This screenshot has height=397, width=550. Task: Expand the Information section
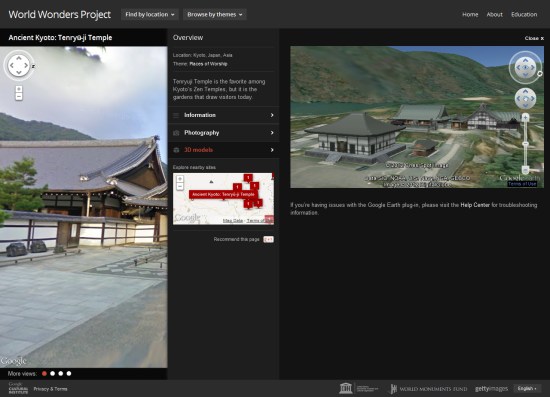[224, 115]
